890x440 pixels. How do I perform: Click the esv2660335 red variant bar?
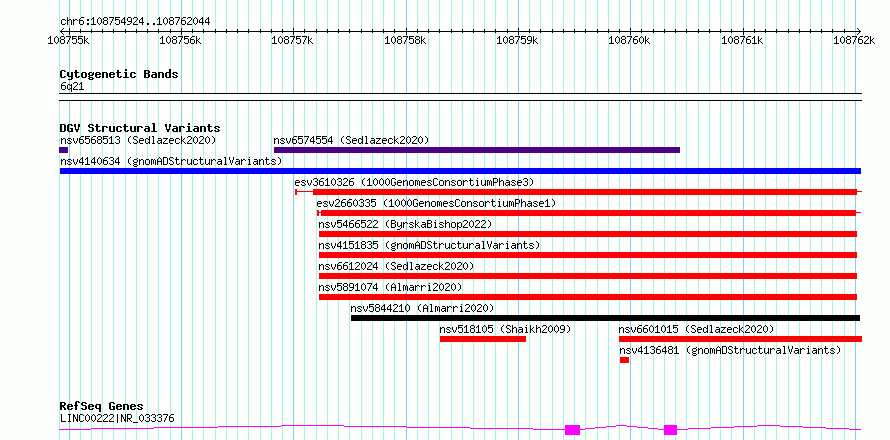(588, 213)
